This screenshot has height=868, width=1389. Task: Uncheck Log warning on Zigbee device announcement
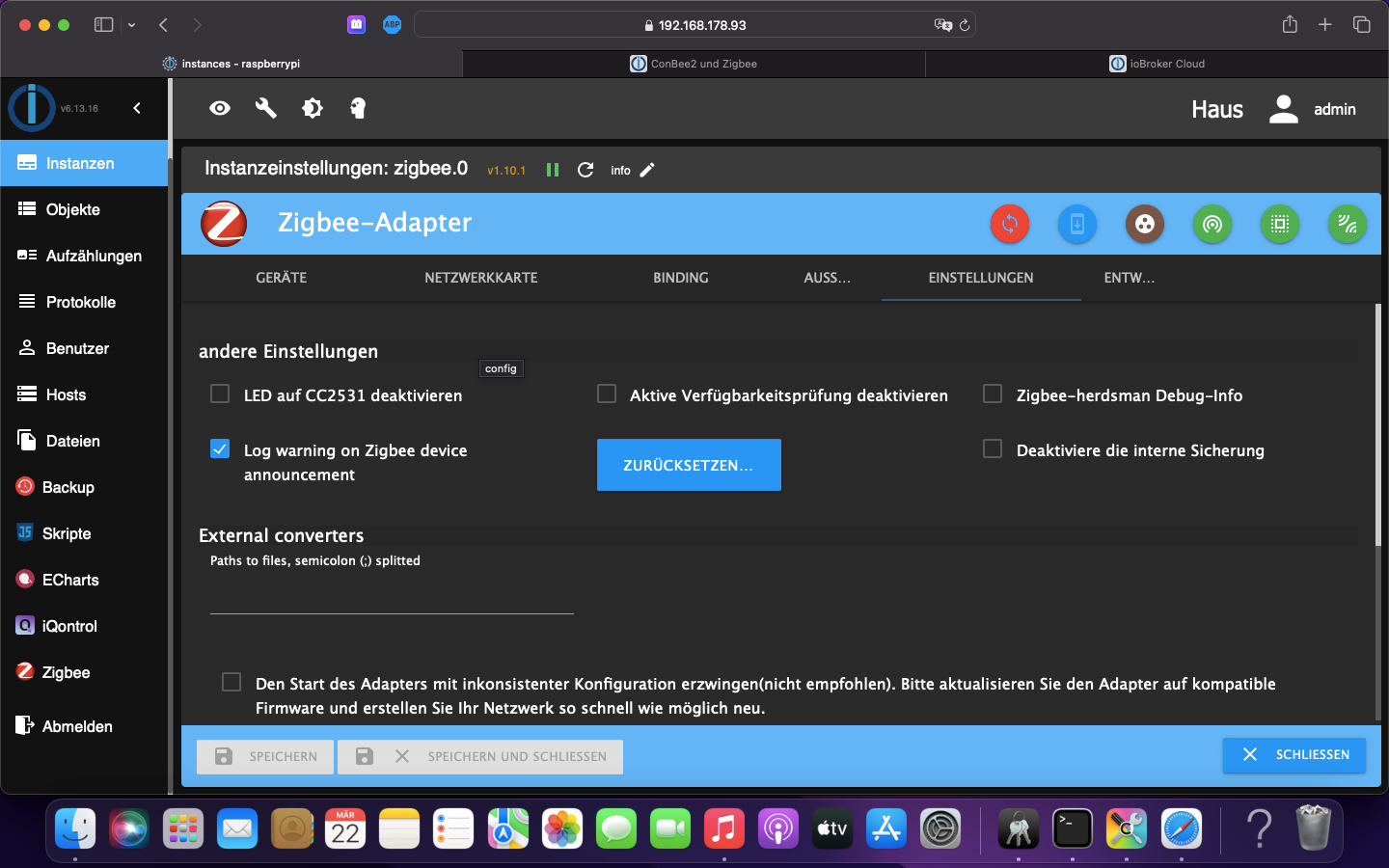click(x=220, y=448)
